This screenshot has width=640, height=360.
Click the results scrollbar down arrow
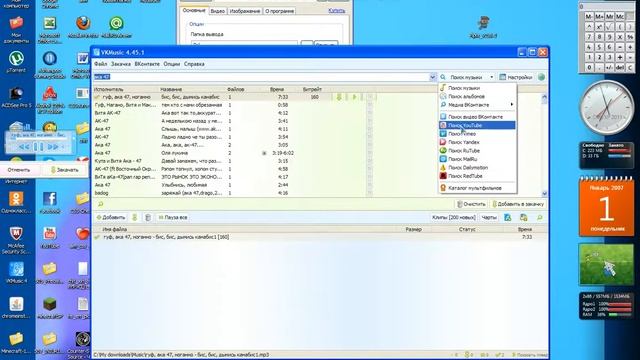click(x=544, y=193)
